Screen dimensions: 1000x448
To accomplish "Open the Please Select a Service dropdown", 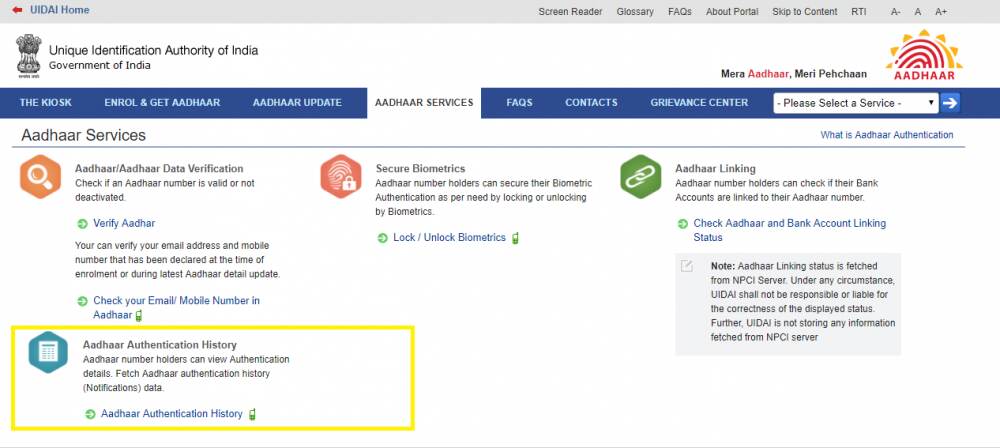I will point(855,103).
